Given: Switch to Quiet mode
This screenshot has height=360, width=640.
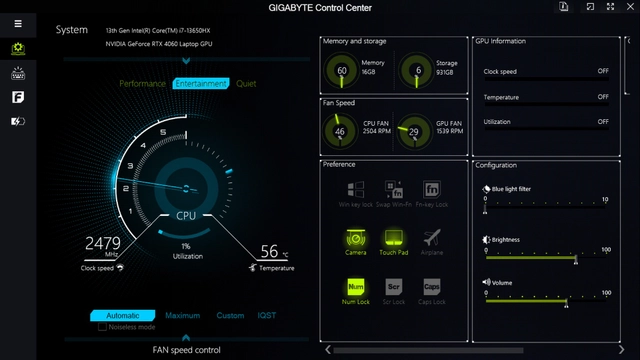Looking at the screenshot, I should click(246, 84).
